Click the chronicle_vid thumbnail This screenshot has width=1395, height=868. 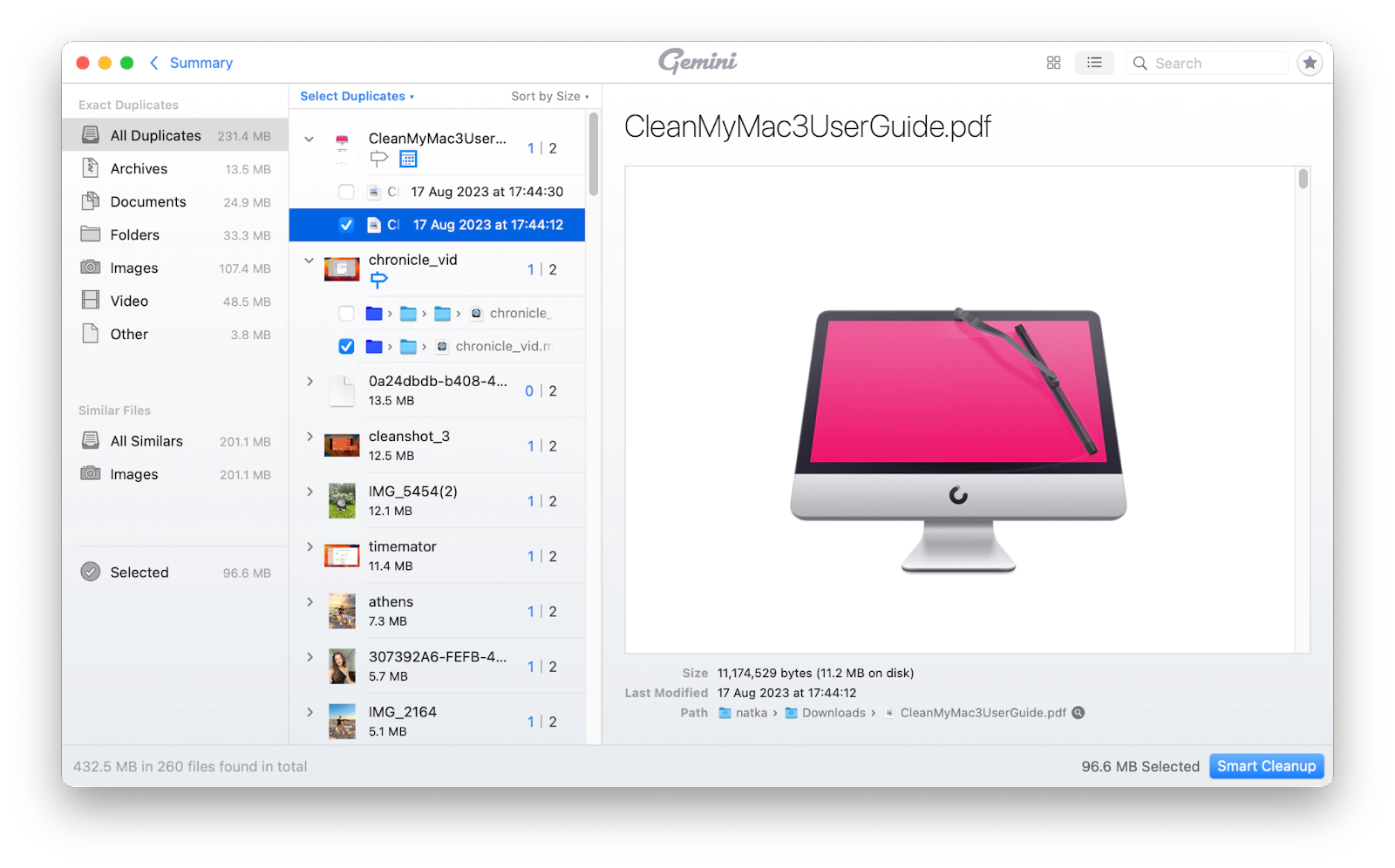(x=342, y=269)
